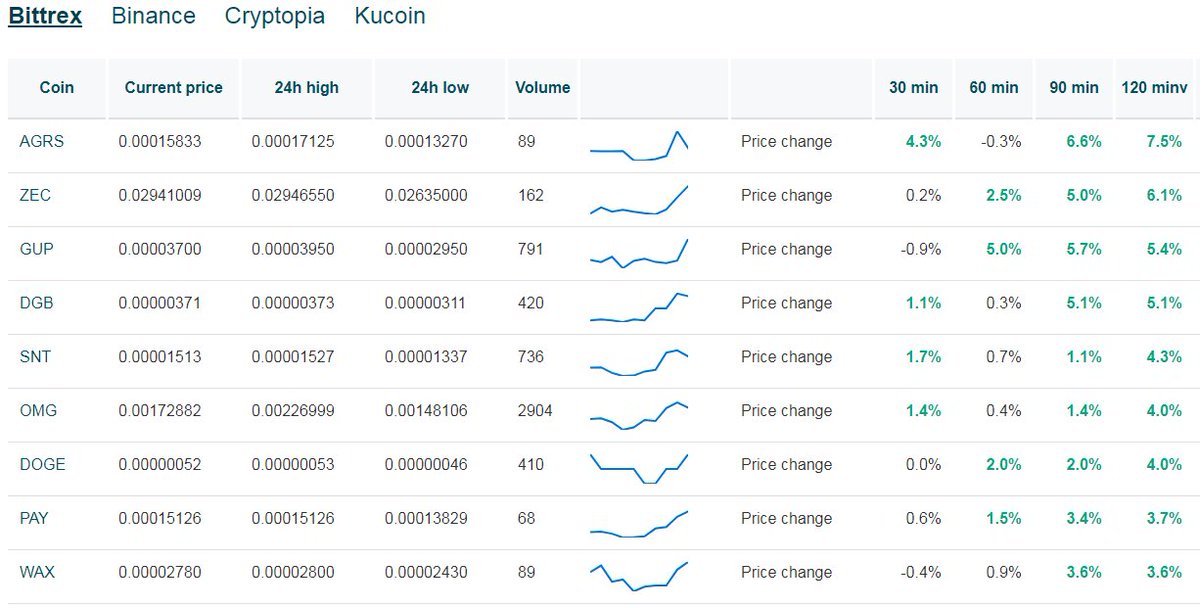View the SNT sparkline price chart
Viewport: 1200px width, 608px height.
tap(639, 361)
